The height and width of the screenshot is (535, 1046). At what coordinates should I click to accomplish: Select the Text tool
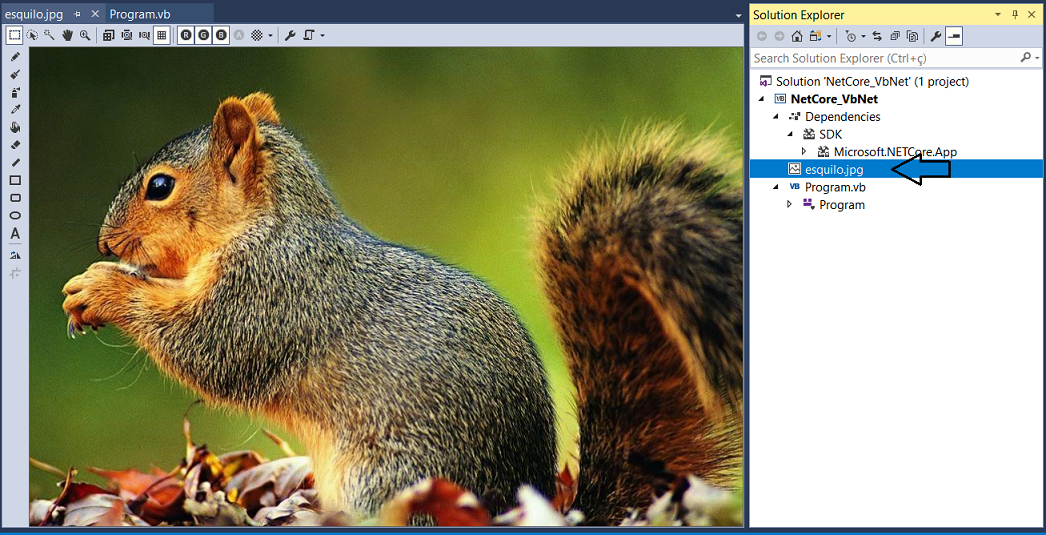click(15, 234)
